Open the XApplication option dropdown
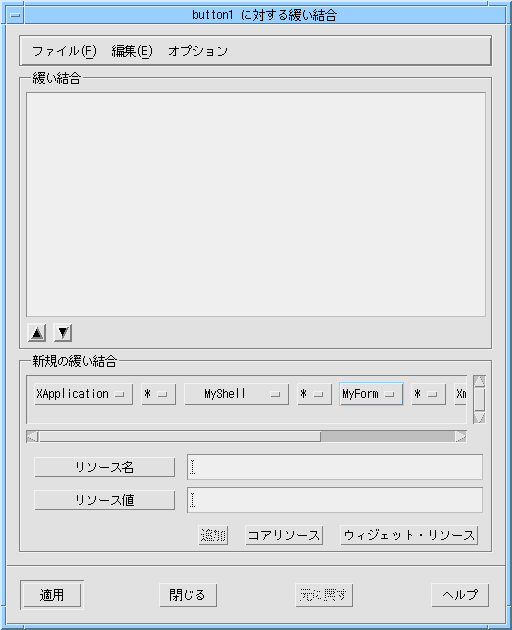 [x=84, y=394]
